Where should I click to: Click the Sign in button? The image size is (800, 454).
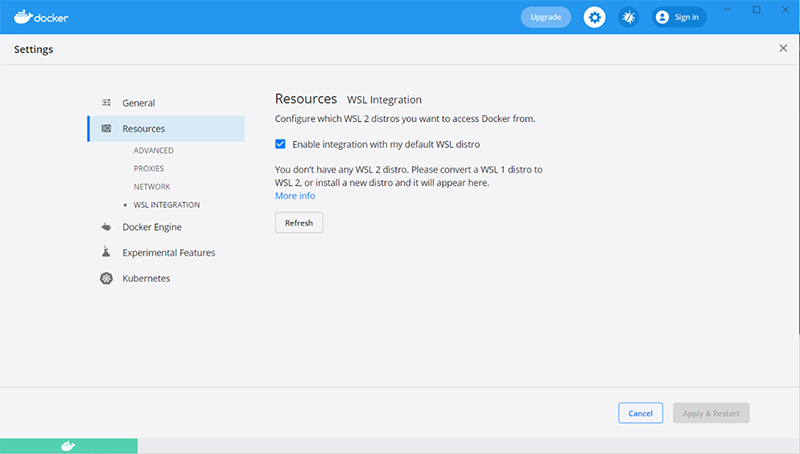pyautogui.click(x=679, y=17)
